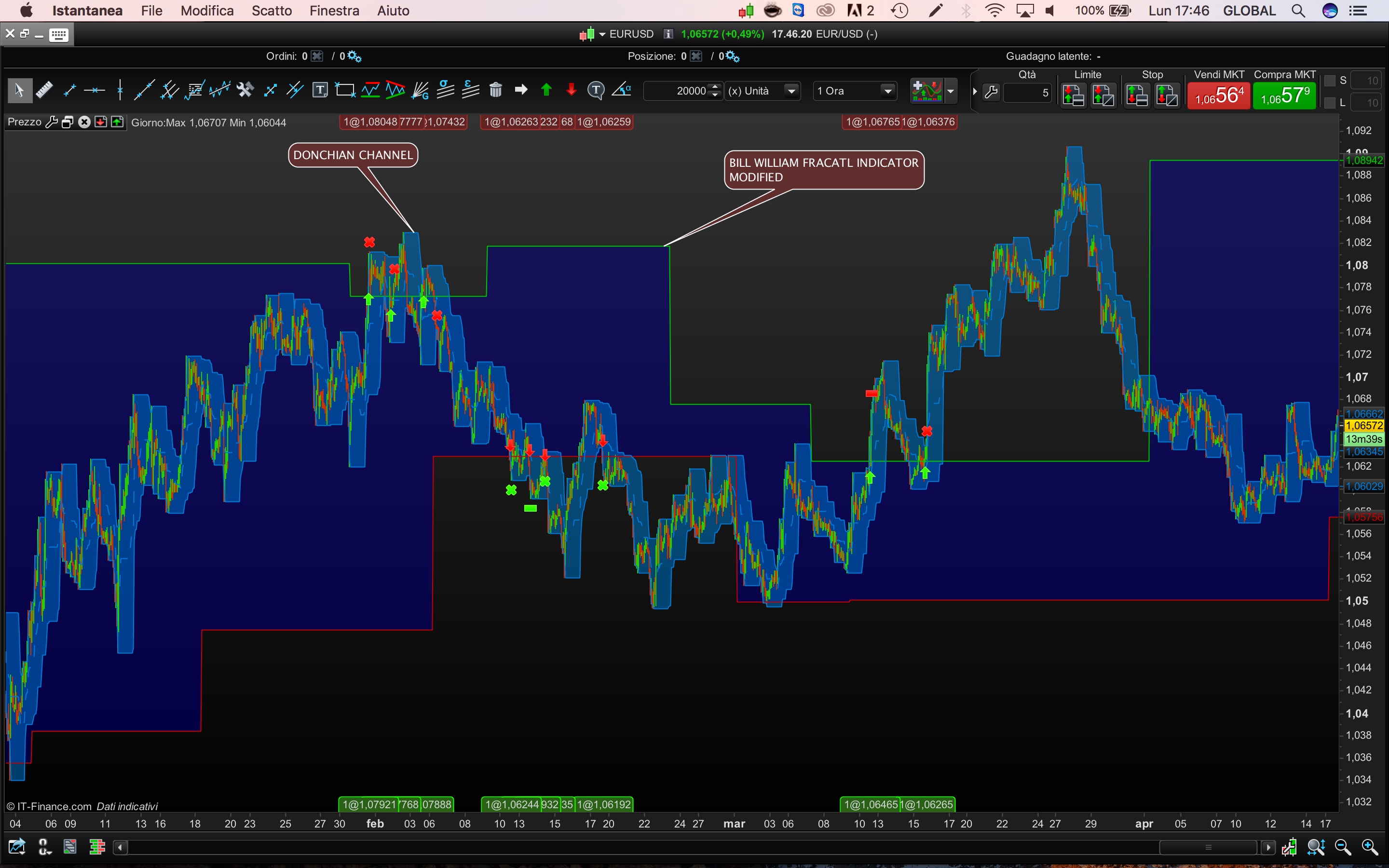
Task: Open the 1 Ora timeframe dropdown
Action: 887,91
